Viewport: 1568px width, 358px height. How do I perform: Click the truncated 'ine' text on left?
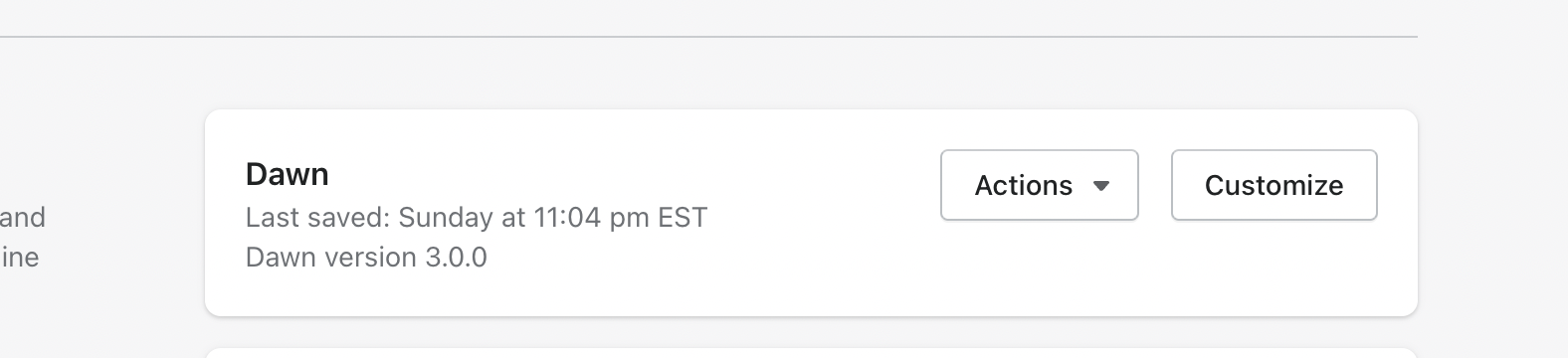20,258
